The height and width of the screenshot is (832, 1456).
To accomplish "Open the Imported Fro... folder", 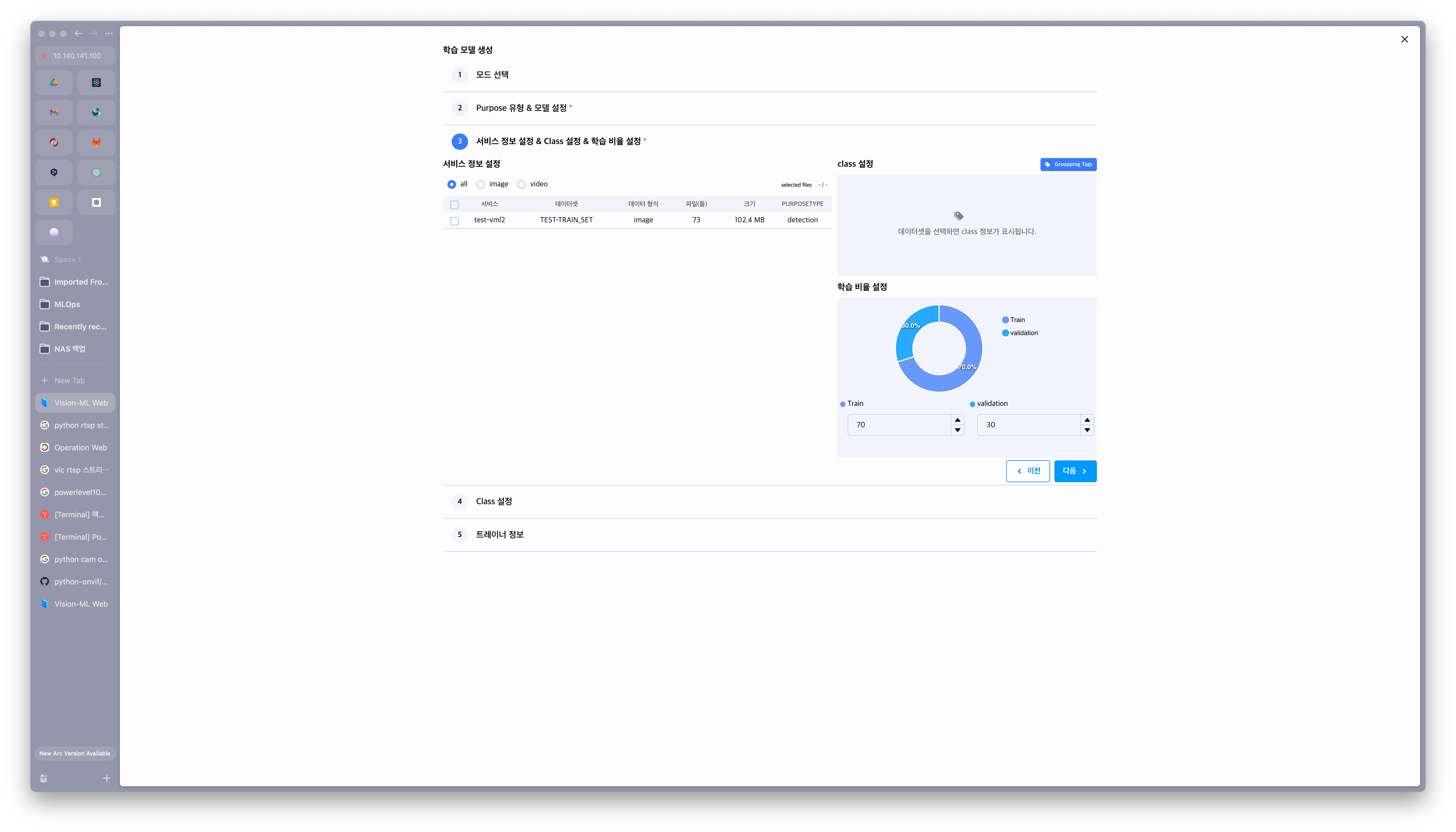I will coord(75,282).
